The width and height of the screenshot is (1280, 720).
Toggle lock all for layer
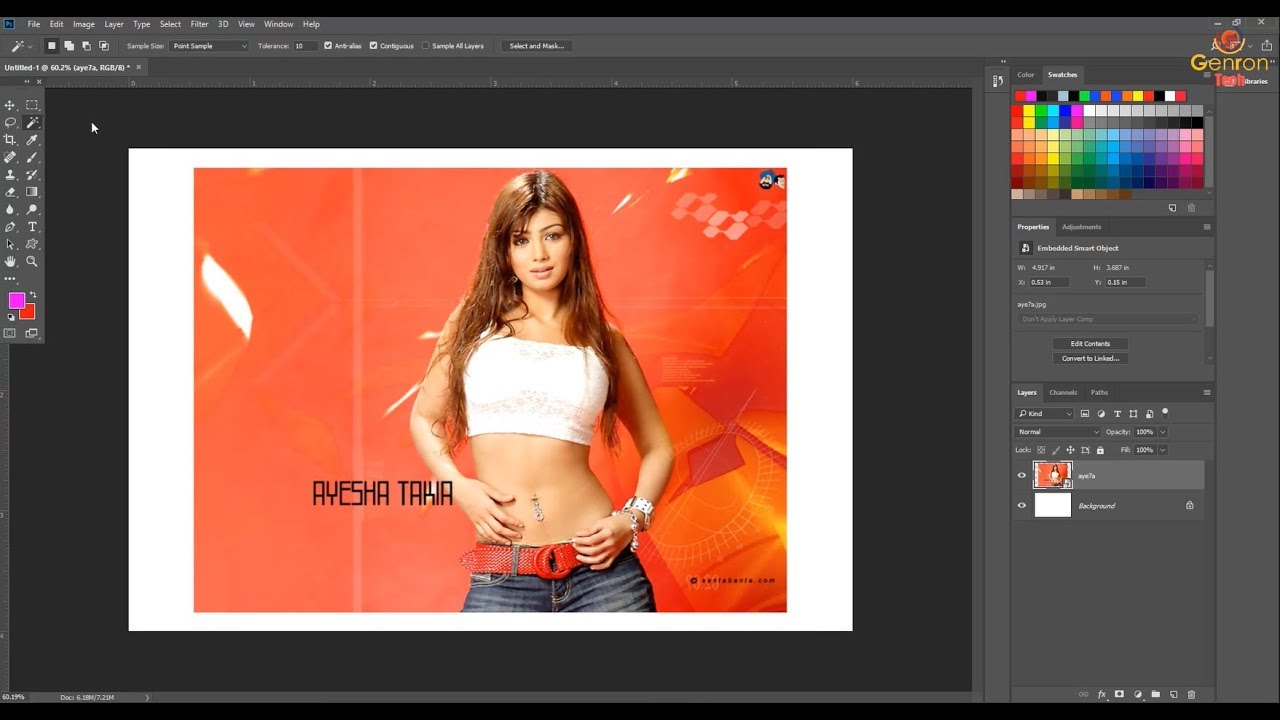[x=1100, y=450]
